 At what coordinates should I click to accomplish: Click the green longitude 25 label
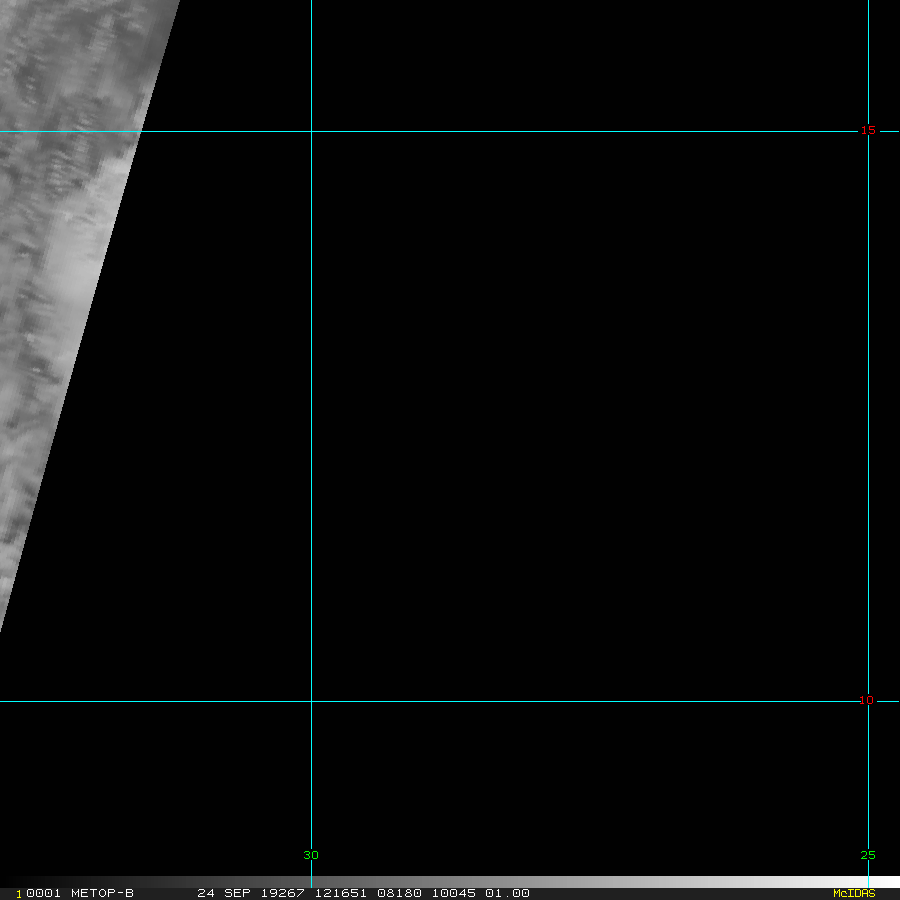pos(867,855)
